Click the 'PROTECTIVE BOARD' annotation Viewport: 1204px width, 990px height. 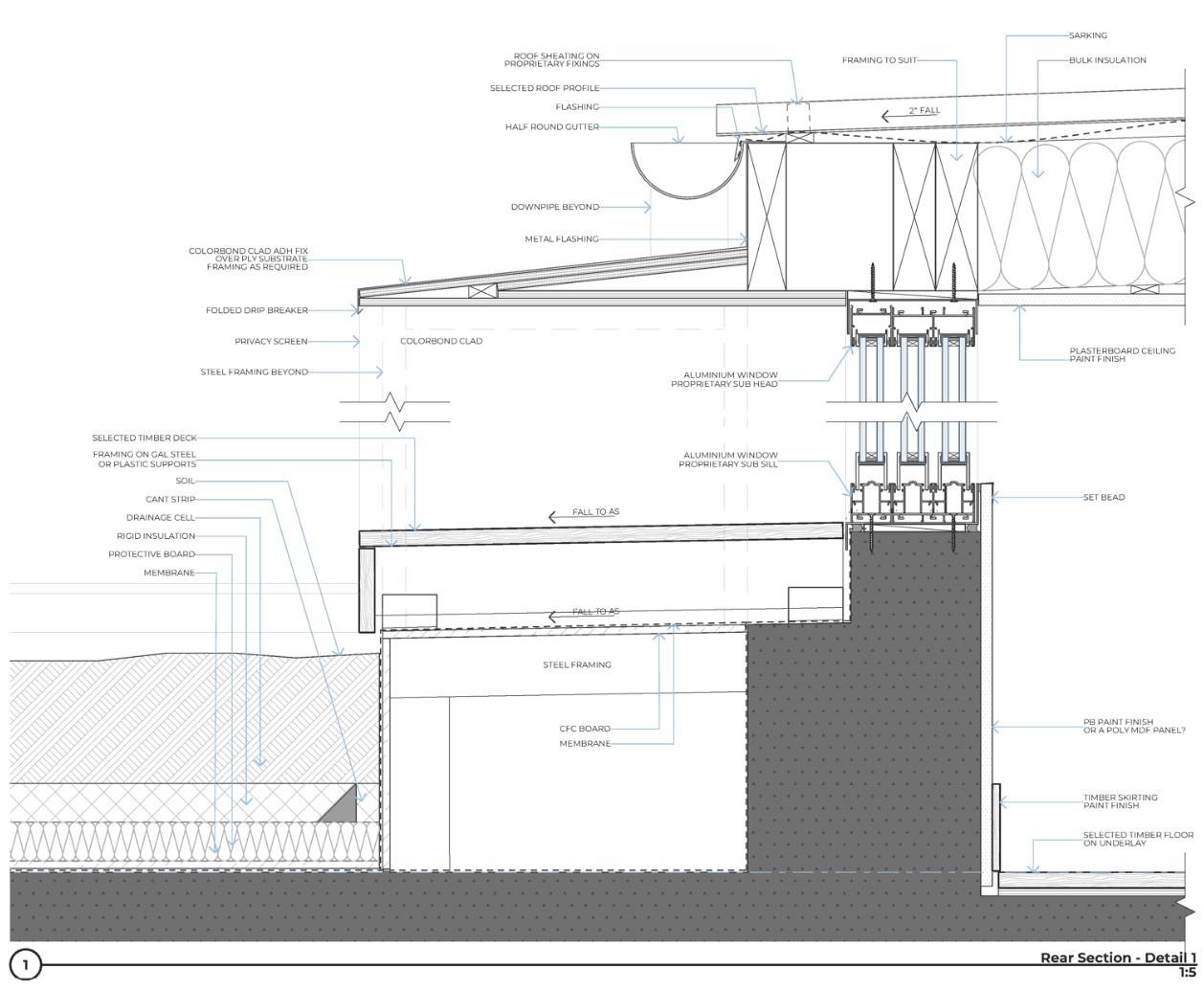tap(152, 554)
